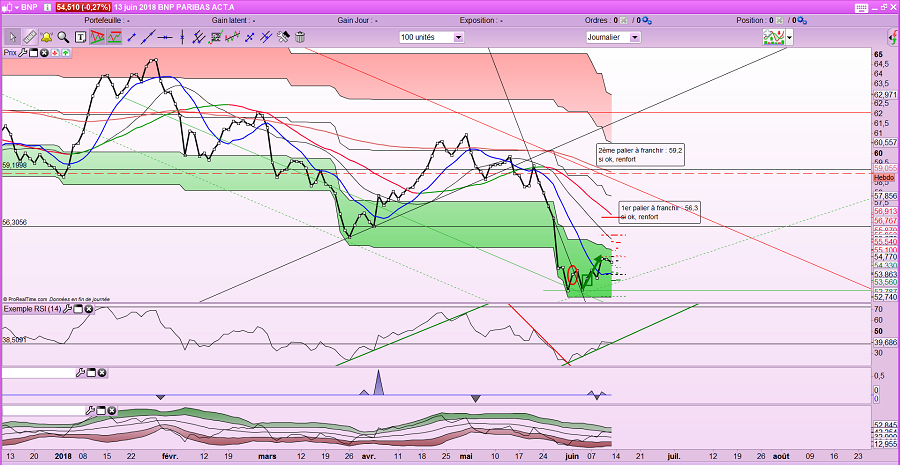Viewport: 900px width, 465px height.
Task: Click the red ellipse drawn on June candles
Action: click(572, 276)
